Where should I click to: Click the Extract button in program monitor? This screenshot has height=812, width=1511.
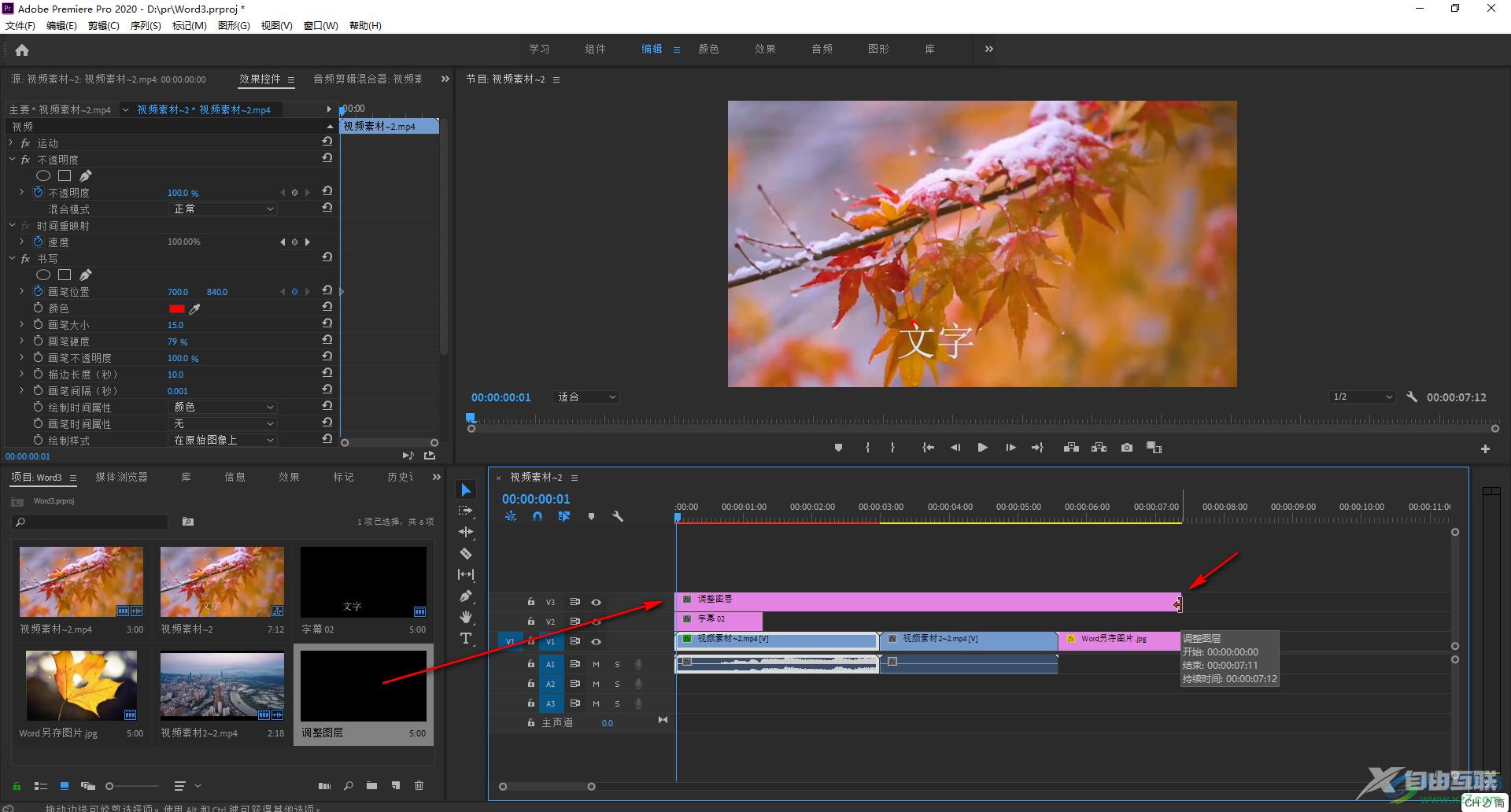coord(1099,448)
